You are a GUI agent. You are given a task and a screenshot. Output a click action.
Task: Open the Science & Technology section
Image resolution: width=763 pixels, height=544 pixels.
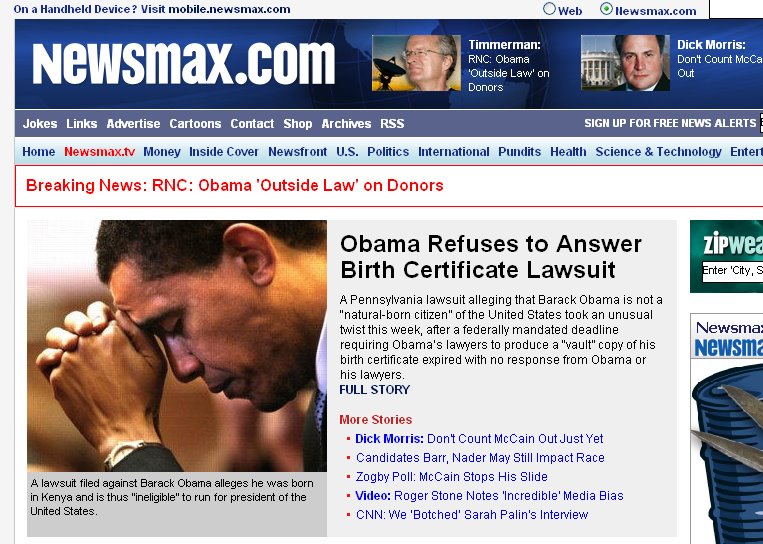[658, 152]
